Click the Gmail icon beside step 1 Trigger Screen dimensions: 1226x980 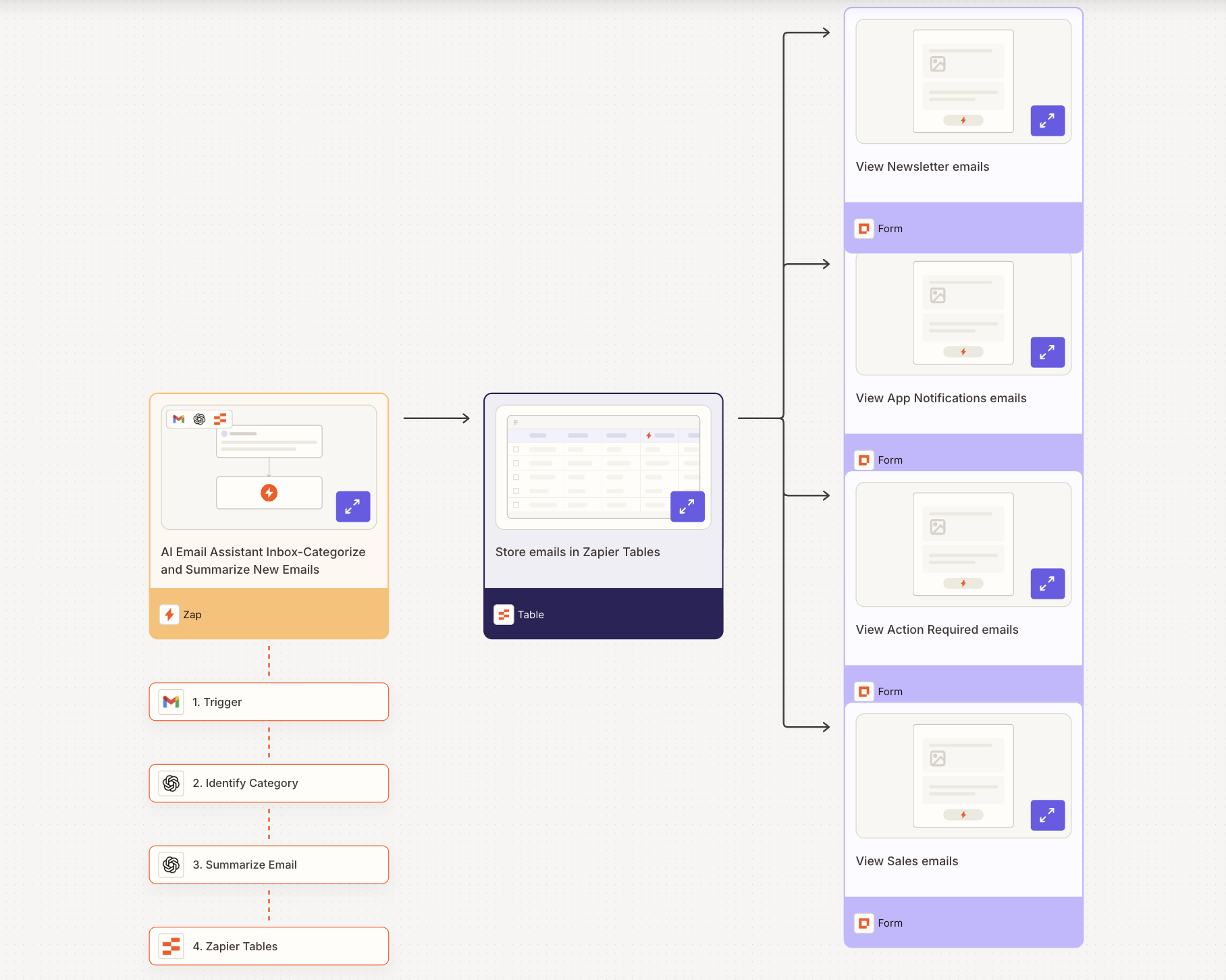[x=171, y=702]
